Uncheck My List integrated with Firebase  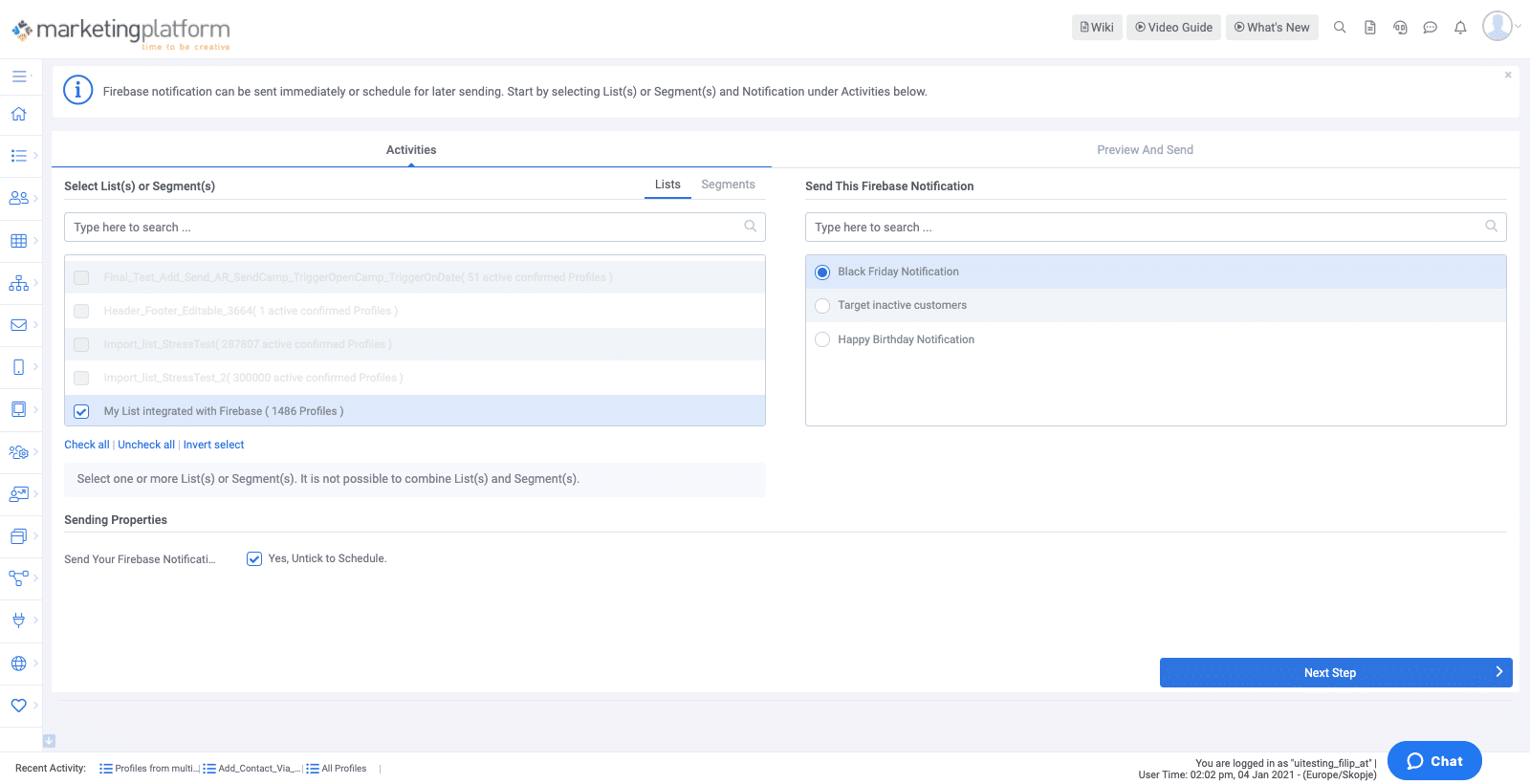click(81, 411)
